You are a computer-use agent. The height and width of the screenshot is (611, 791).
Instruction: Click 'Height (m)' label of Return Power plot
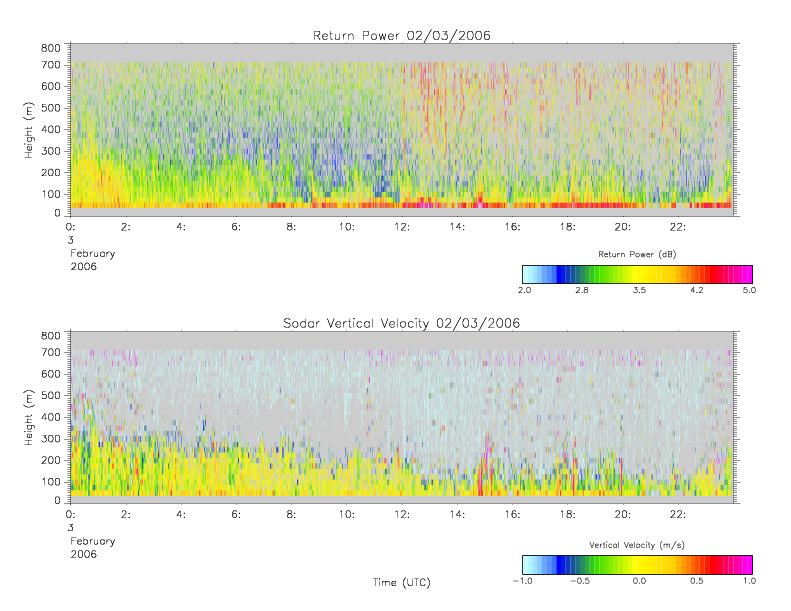coord(28,130)
